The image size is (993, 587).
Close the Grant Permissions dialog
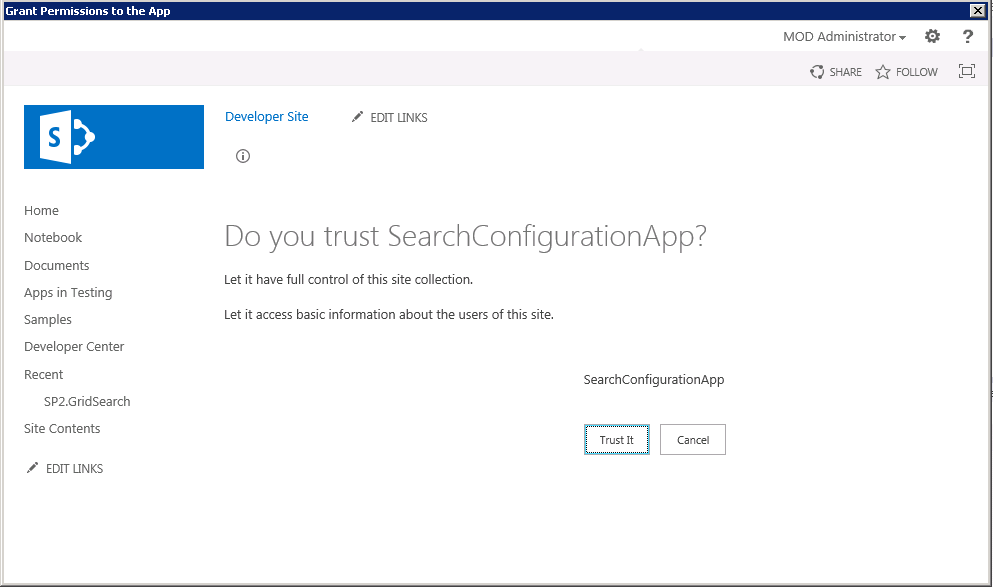coord(978,10)
